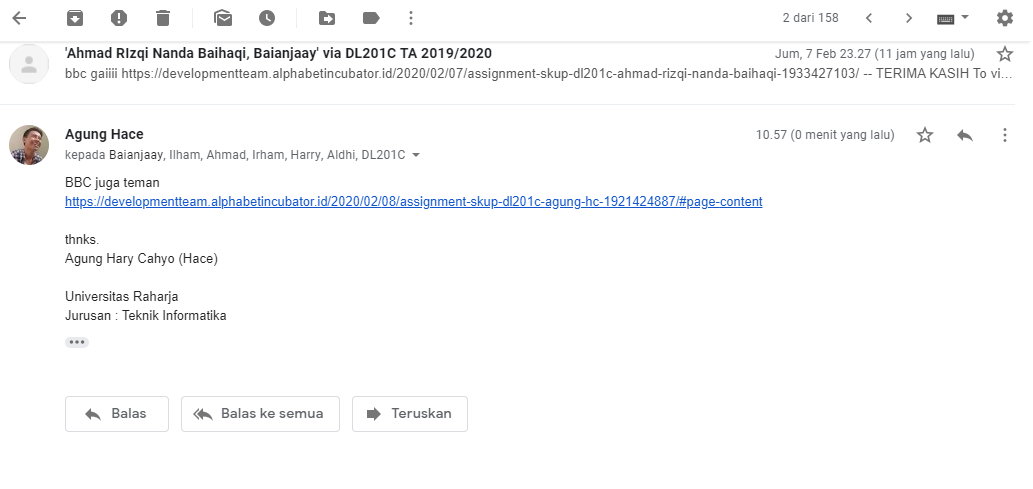Click Balas ke semua button

click(260, 414)
